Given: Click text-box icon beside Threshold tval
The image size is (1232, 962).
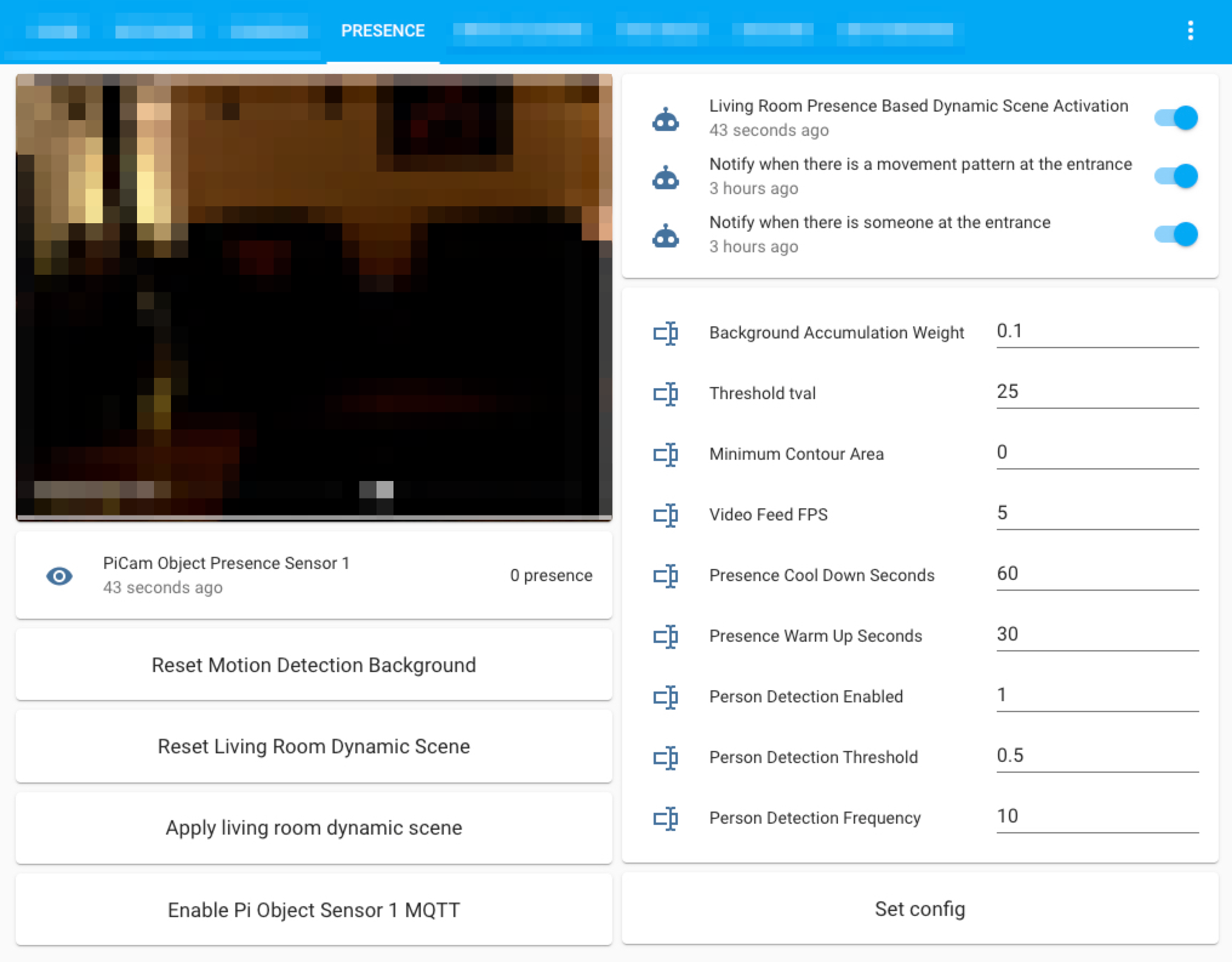Looking at the screenshot, I should pyautogui.click(x=665, y=394).
